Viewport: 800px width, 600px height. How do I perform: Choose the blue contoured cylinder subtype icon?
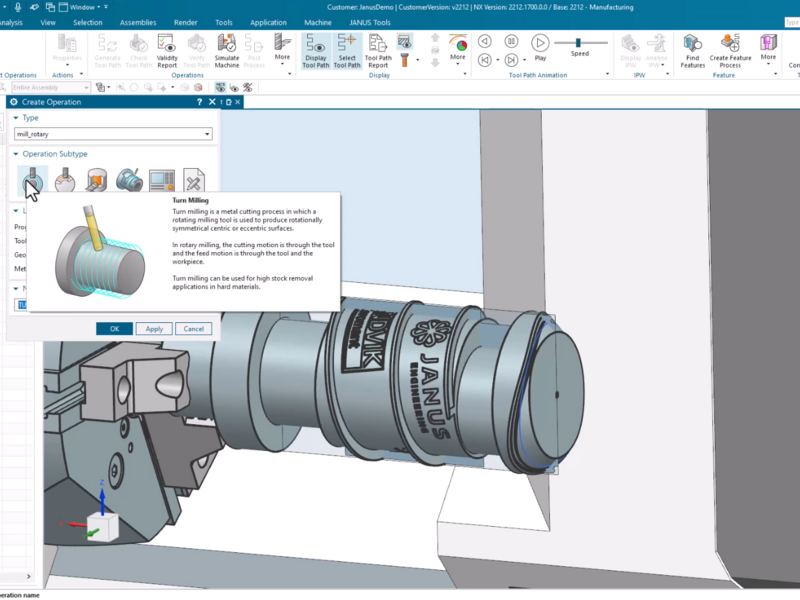click(129, 180)
